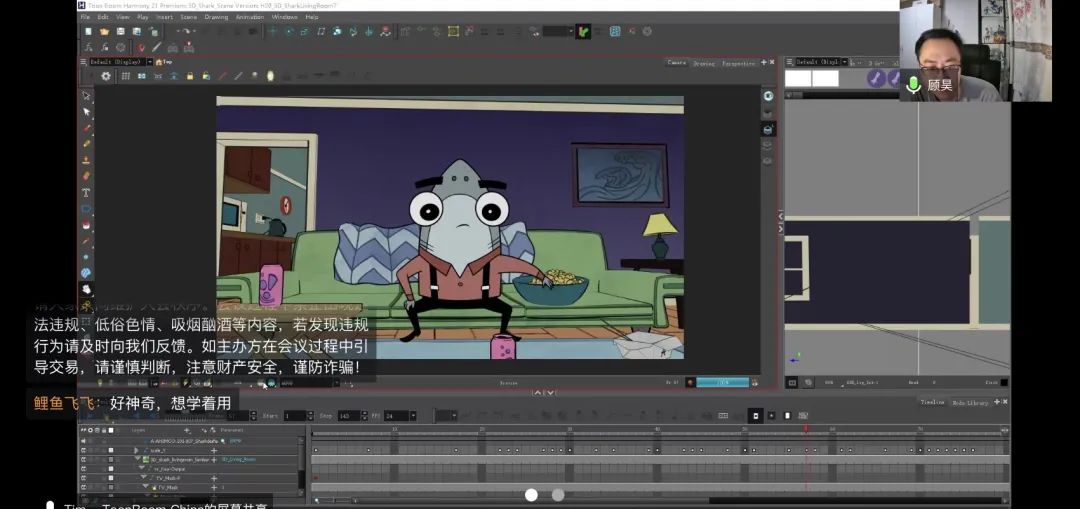Select the Paint bucket tool in left toolbar
Image resolution: width=1080 pixels, height=509 pixels.
[87, 225]
